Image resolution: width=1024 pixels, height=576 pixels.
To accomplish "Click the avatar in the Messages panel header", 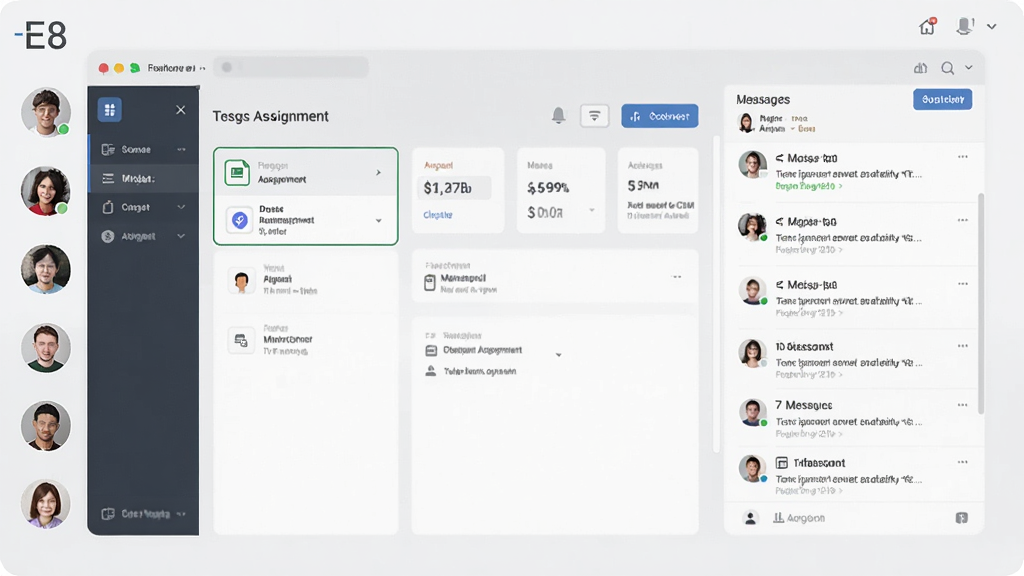I will [x=746, y=122].
